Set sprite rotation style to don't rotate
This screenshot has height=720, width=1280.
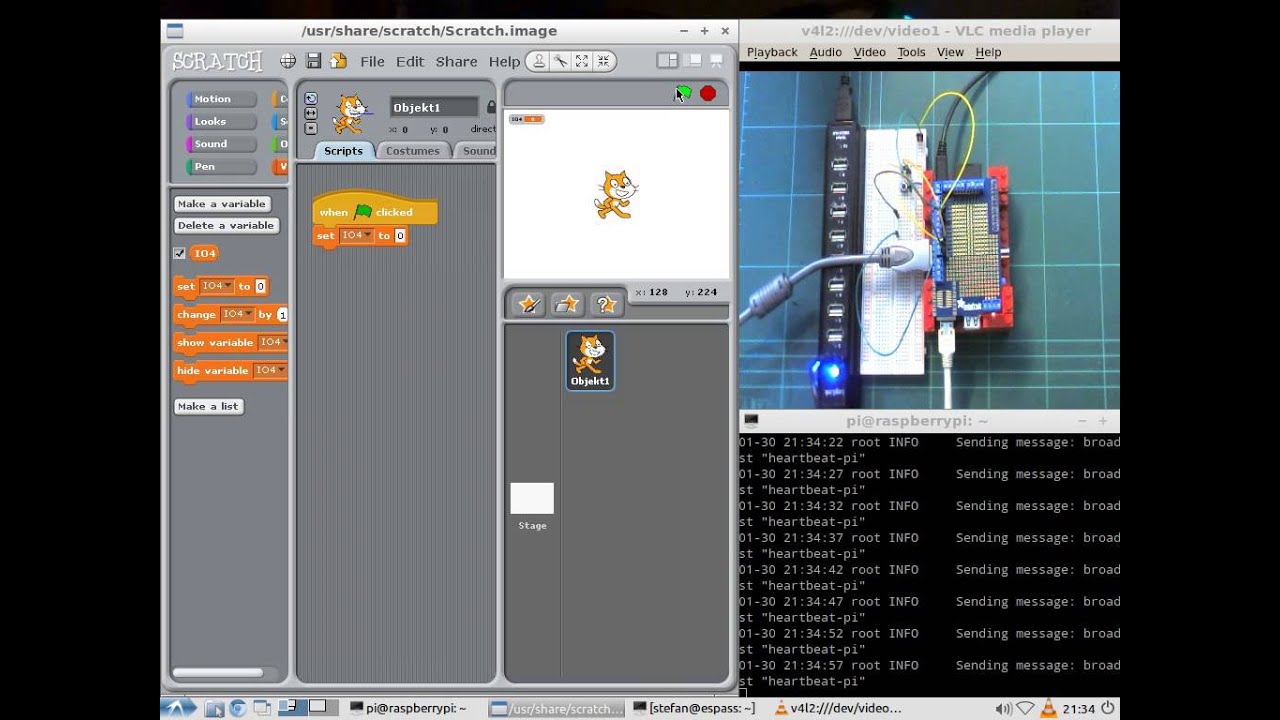point(311,128)
